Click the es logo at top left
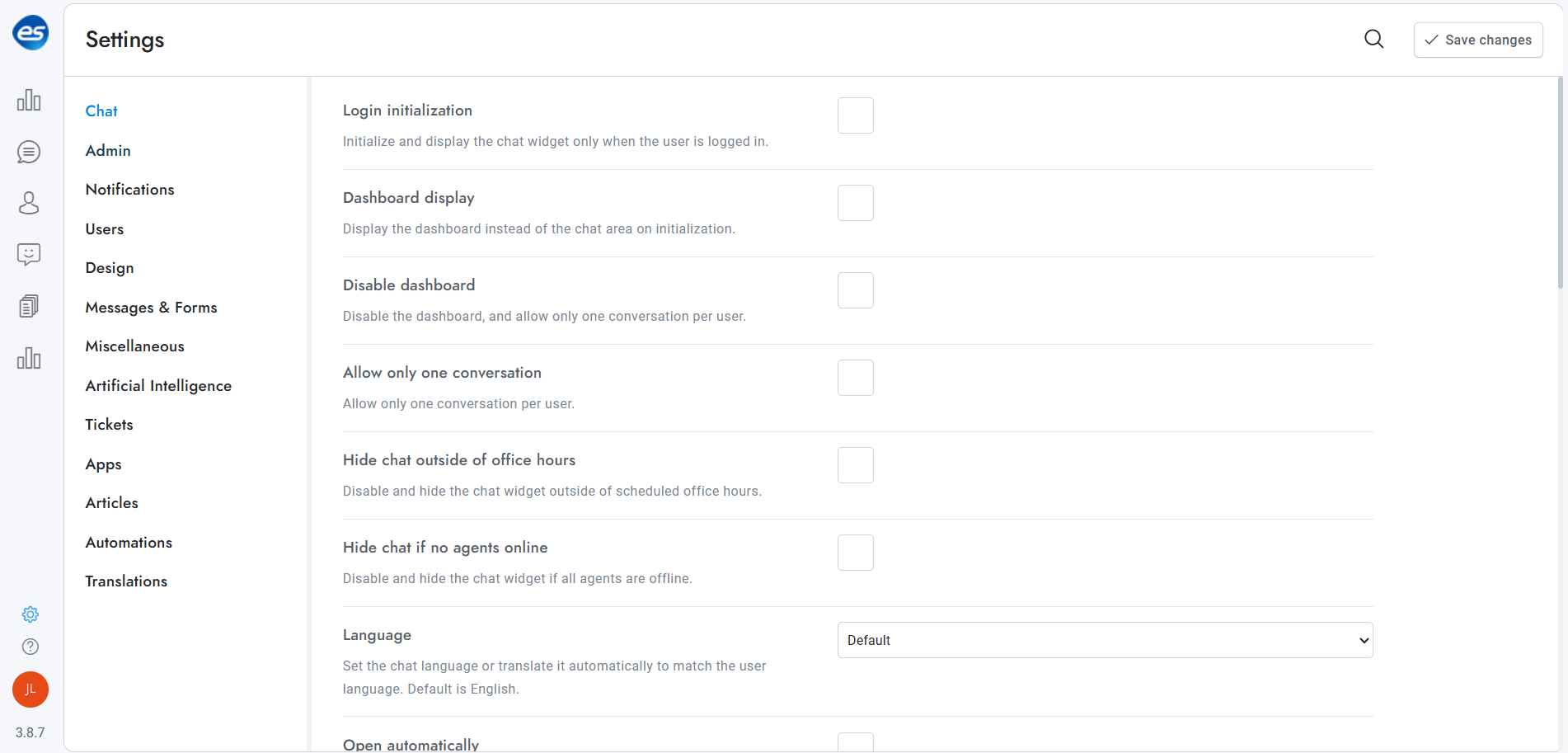1568x753 pixels. 31,33
